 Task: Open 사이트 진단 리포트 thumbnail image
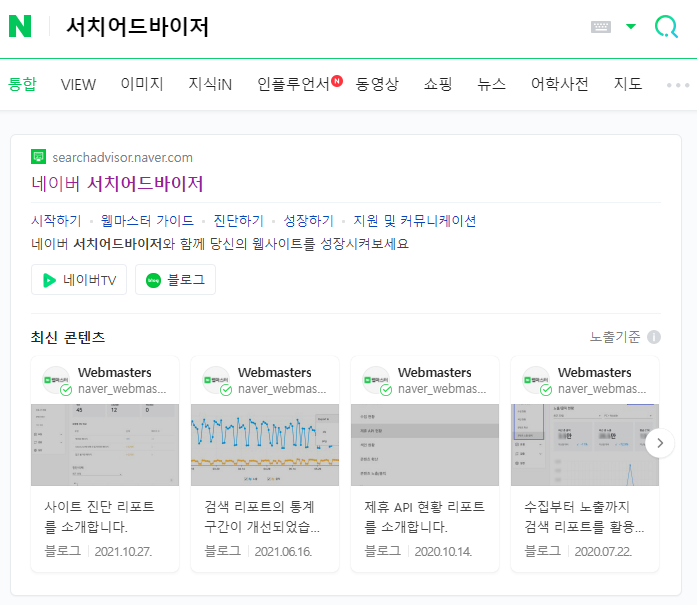pos(105,445)
